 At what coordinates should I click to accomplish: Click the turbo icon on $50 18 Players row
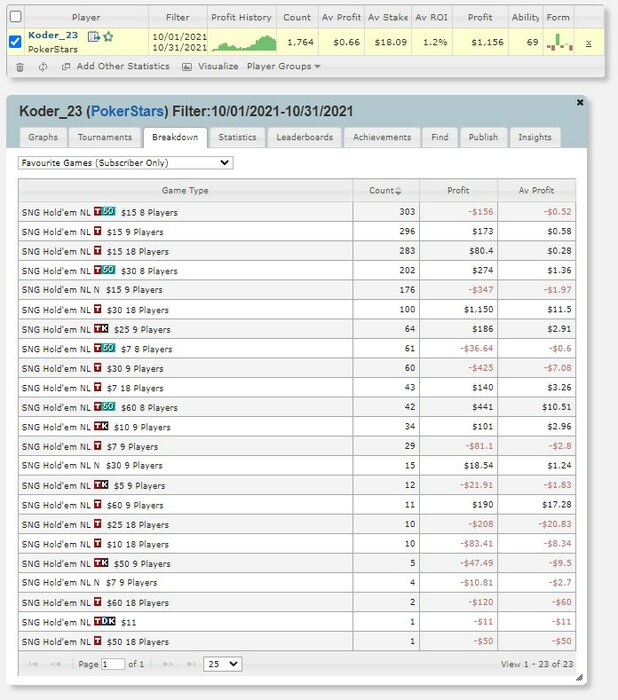(98, 641)
